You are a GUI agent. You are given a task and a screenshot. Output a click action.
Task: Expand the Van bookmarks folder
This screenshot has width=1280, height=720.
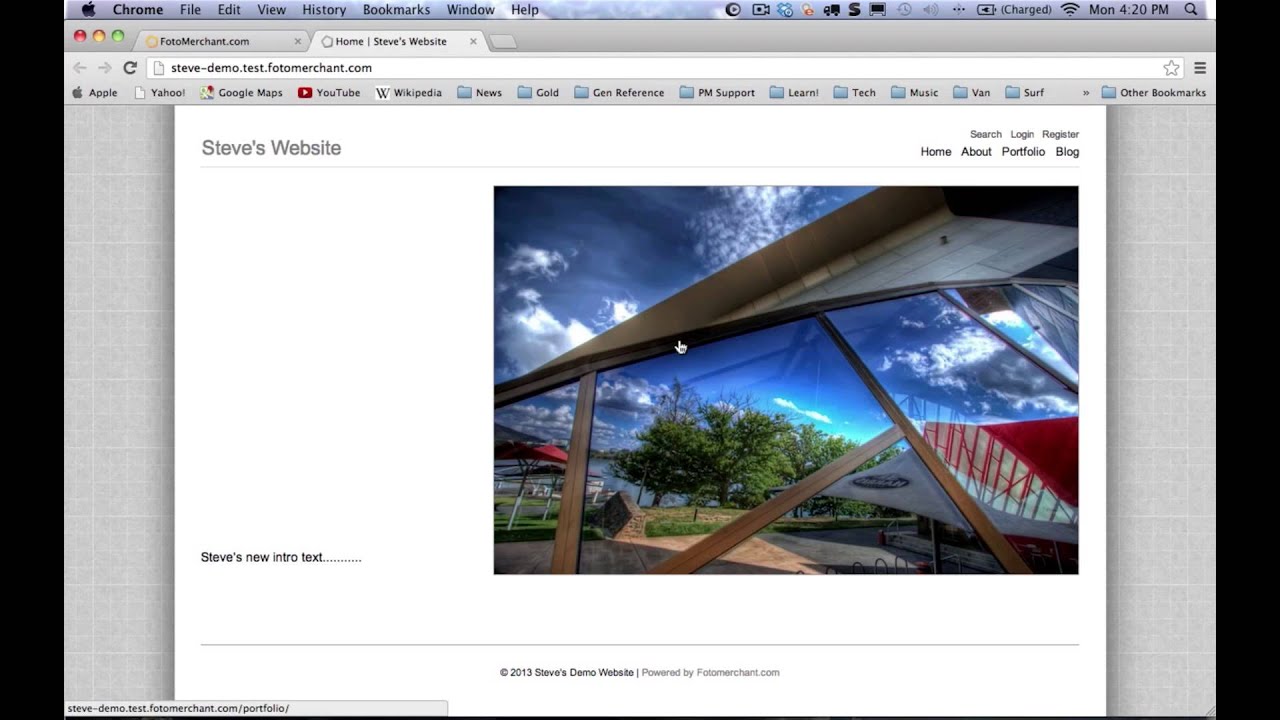(x=972, y=92)
